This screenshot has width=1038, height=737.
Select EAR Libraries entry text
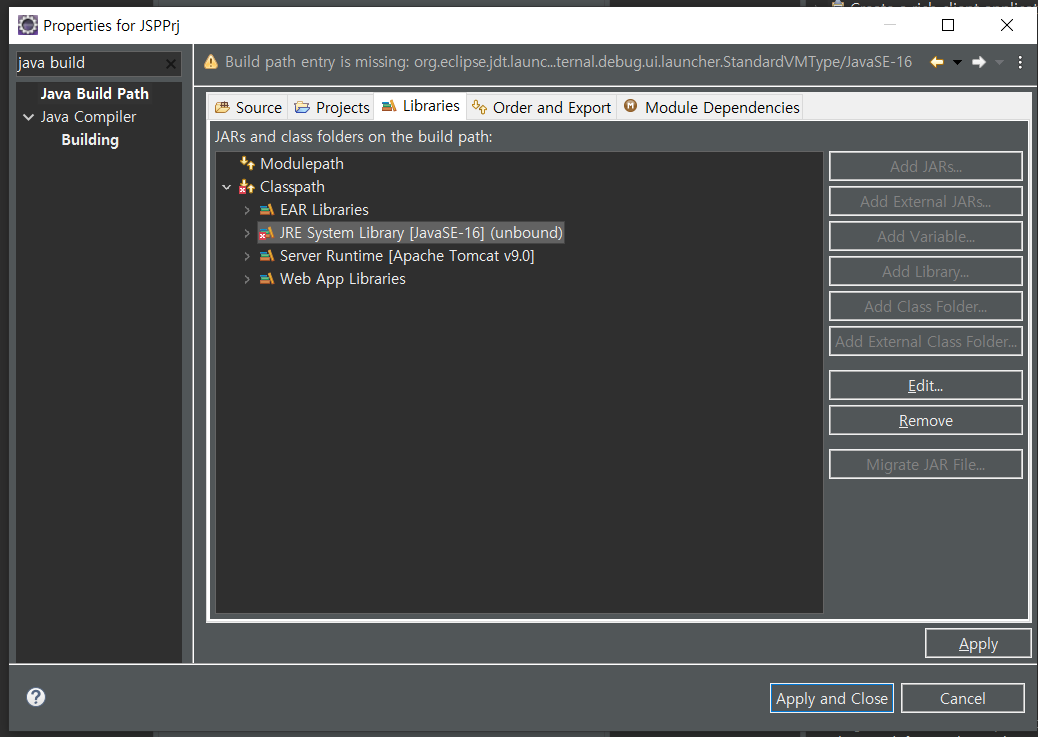(x=324, y=210)
